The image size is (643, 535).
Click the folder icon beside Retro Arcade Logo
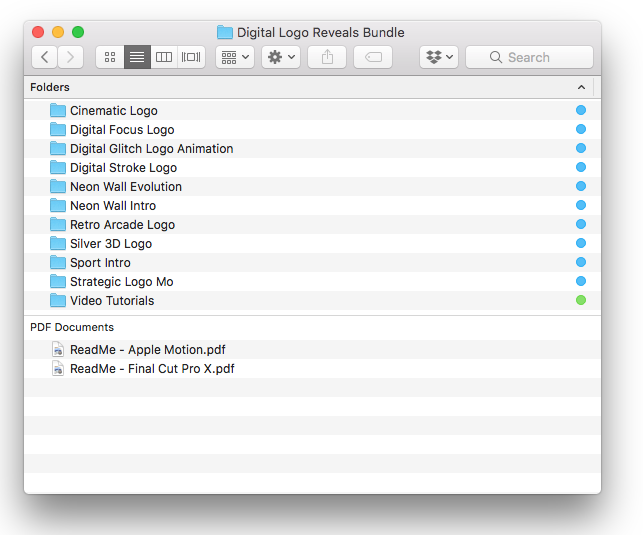(58, 224)
